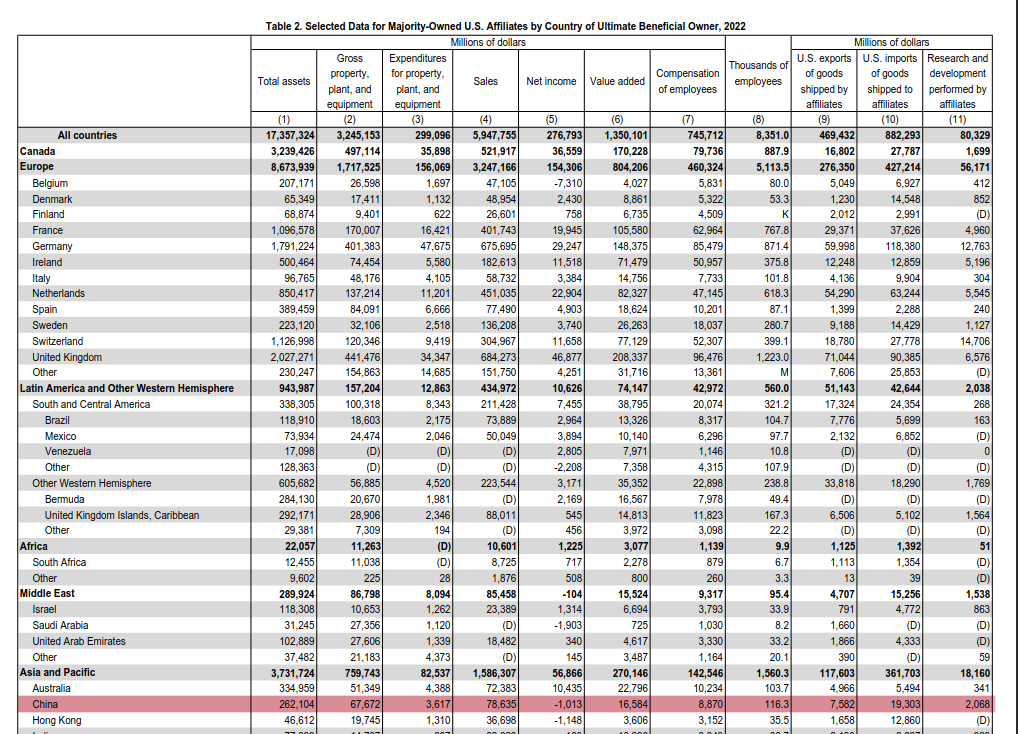This screenshot has height=734, width=1018.
Task: Click 'Latin America and Other Western Hemisphere' label
Action: pos(127,388)
